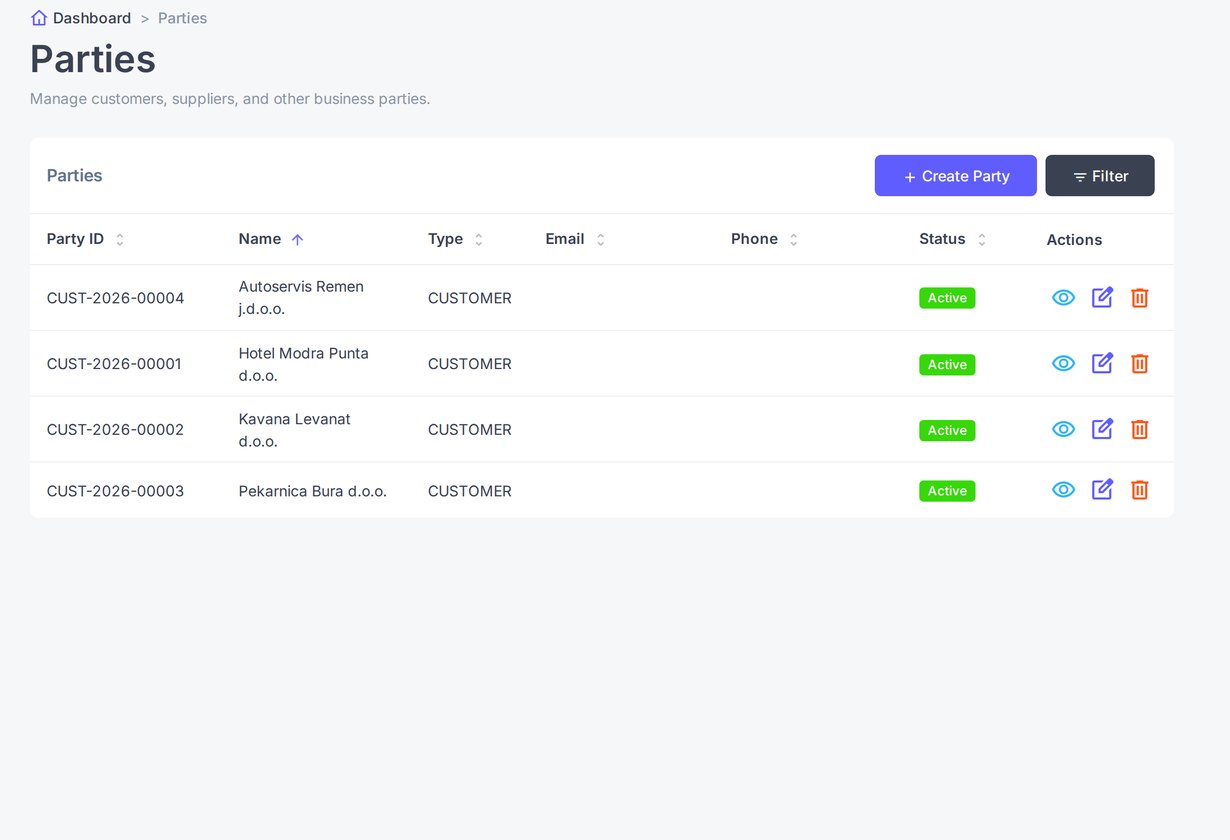Delete the Hotel Modra Punta d.o.o. party
Screen dimensions: 1230x840
(1139, 363)
